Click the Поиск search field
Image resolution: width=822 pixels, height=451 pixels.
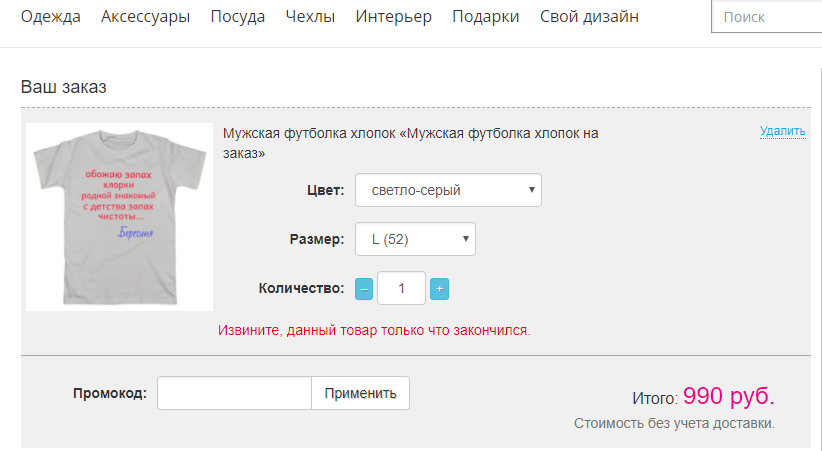[x=767, y=18]
